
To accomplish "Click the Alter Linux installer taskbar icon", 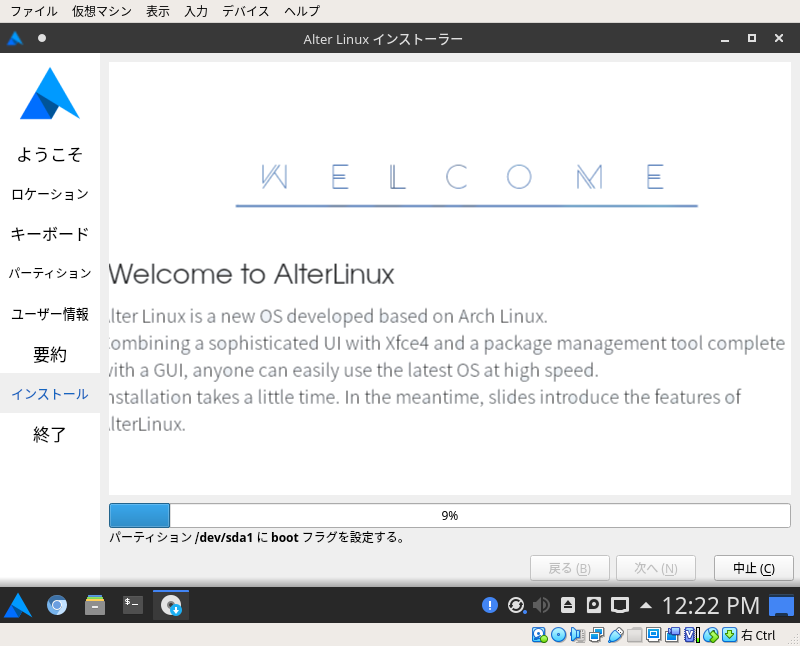I will point(170,605).
